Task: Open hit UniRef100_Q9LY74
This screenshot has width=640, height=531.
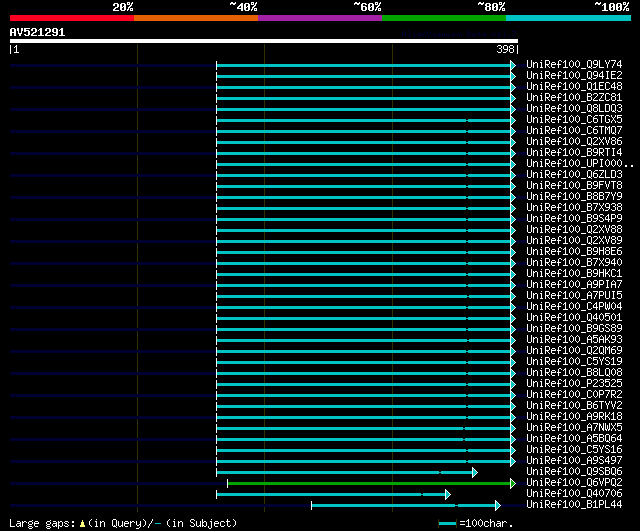Action: [574, 64]
